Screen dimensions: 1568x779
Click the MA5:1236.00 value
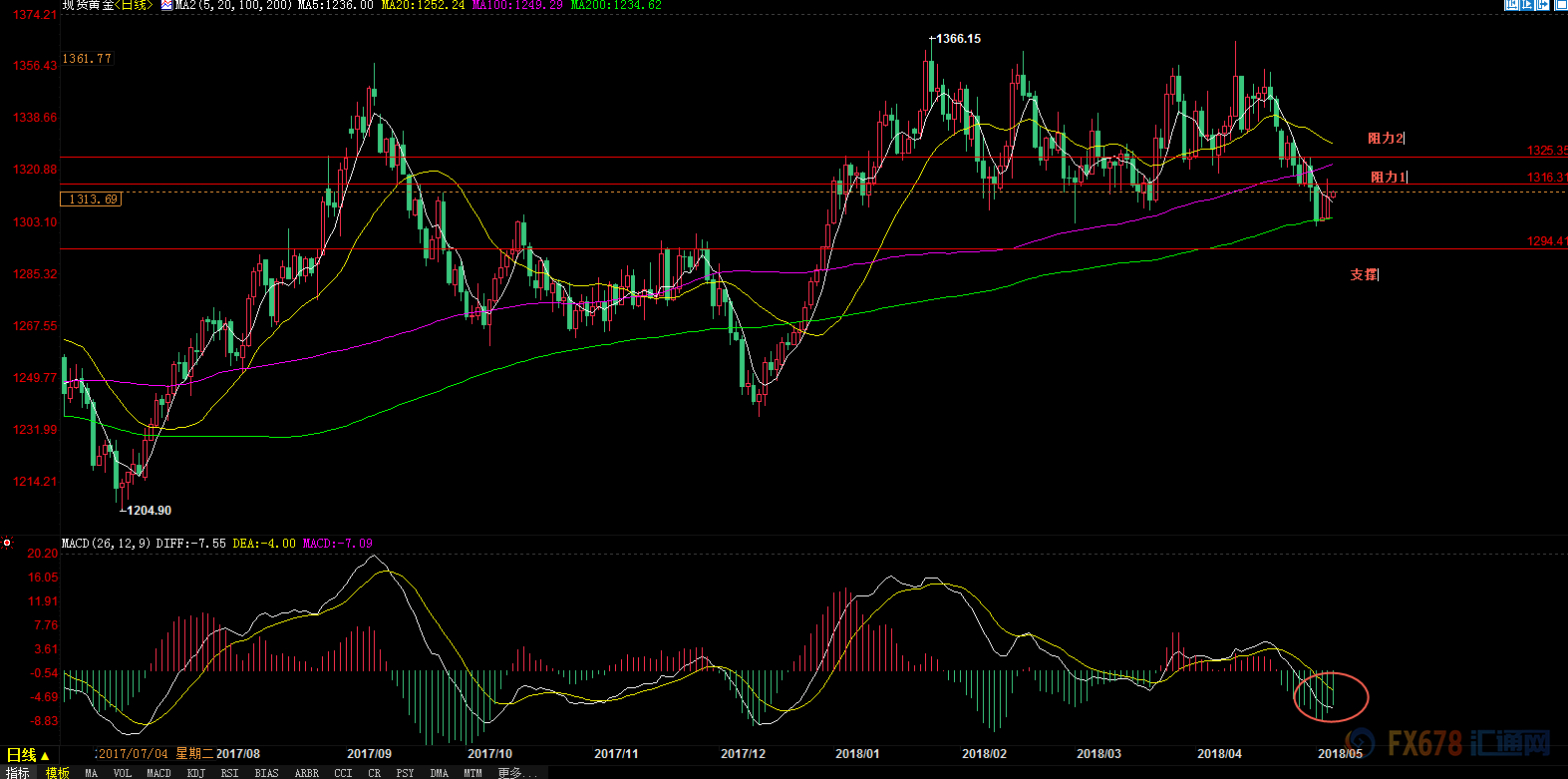[336, 5]
